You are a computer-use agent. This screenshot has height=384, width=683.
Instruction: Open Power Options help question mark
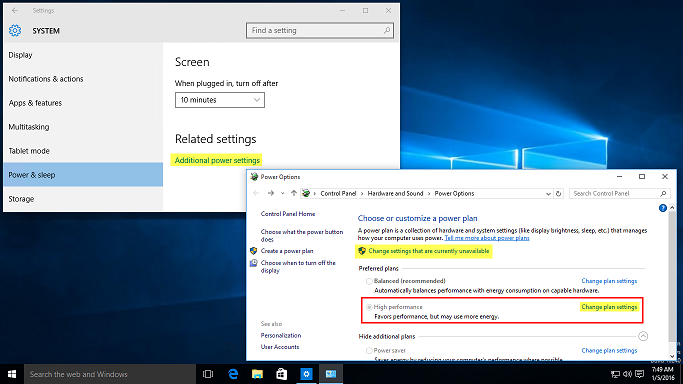click(663, 208)
